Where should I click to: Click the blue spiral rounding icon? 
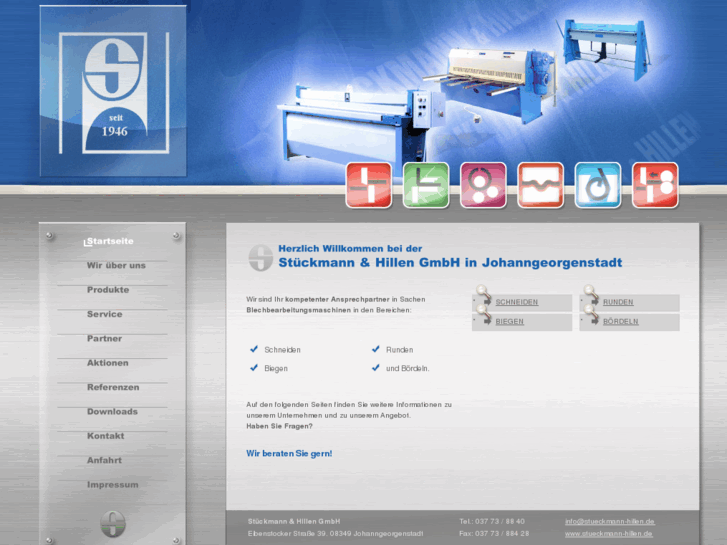tap(598, 185)
